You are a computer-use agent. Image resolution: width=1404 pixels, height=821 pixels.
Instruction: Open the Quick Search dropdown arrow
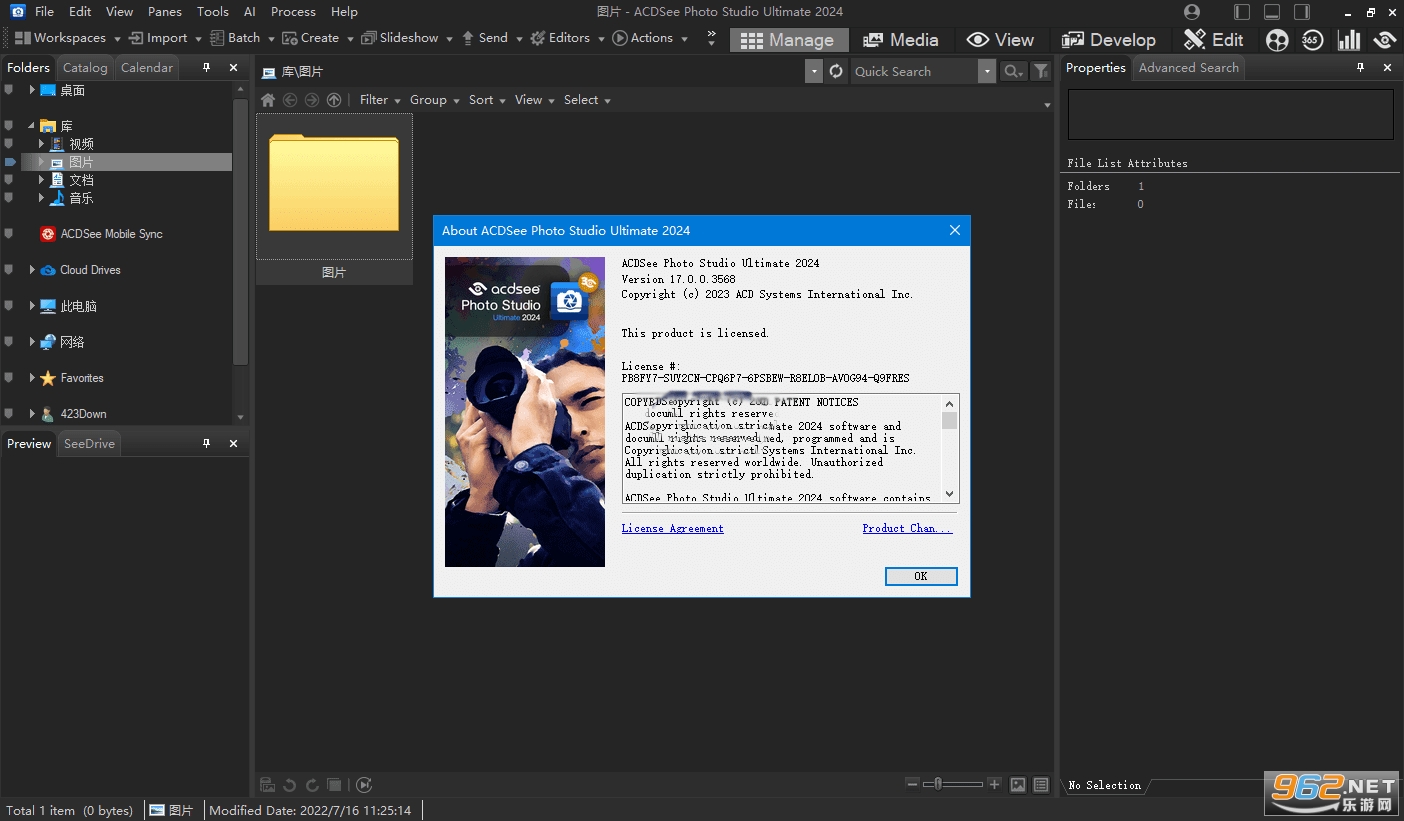click(x=987, y=71)
